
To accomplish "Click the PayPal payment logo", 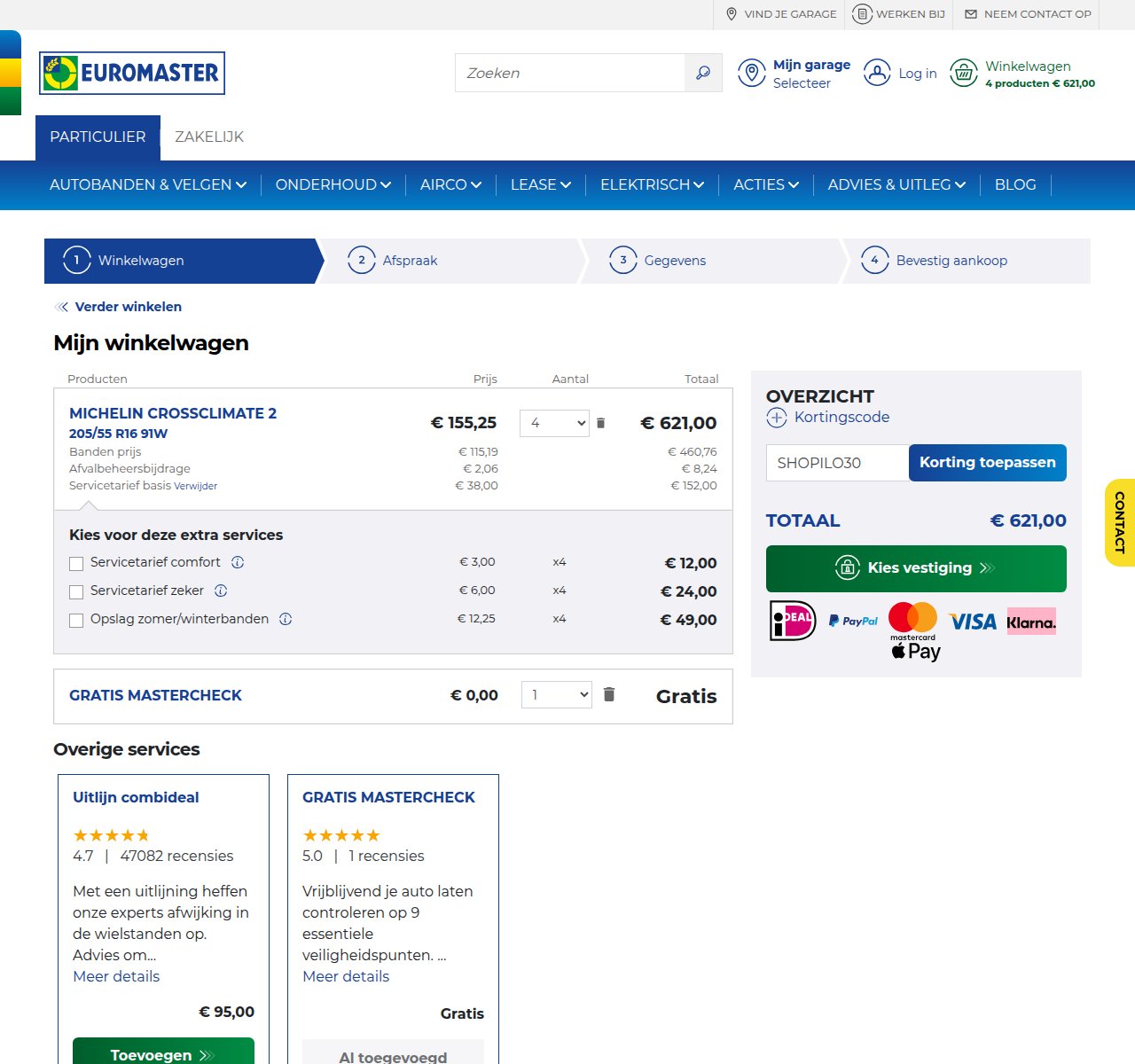I will click(853, 621).
